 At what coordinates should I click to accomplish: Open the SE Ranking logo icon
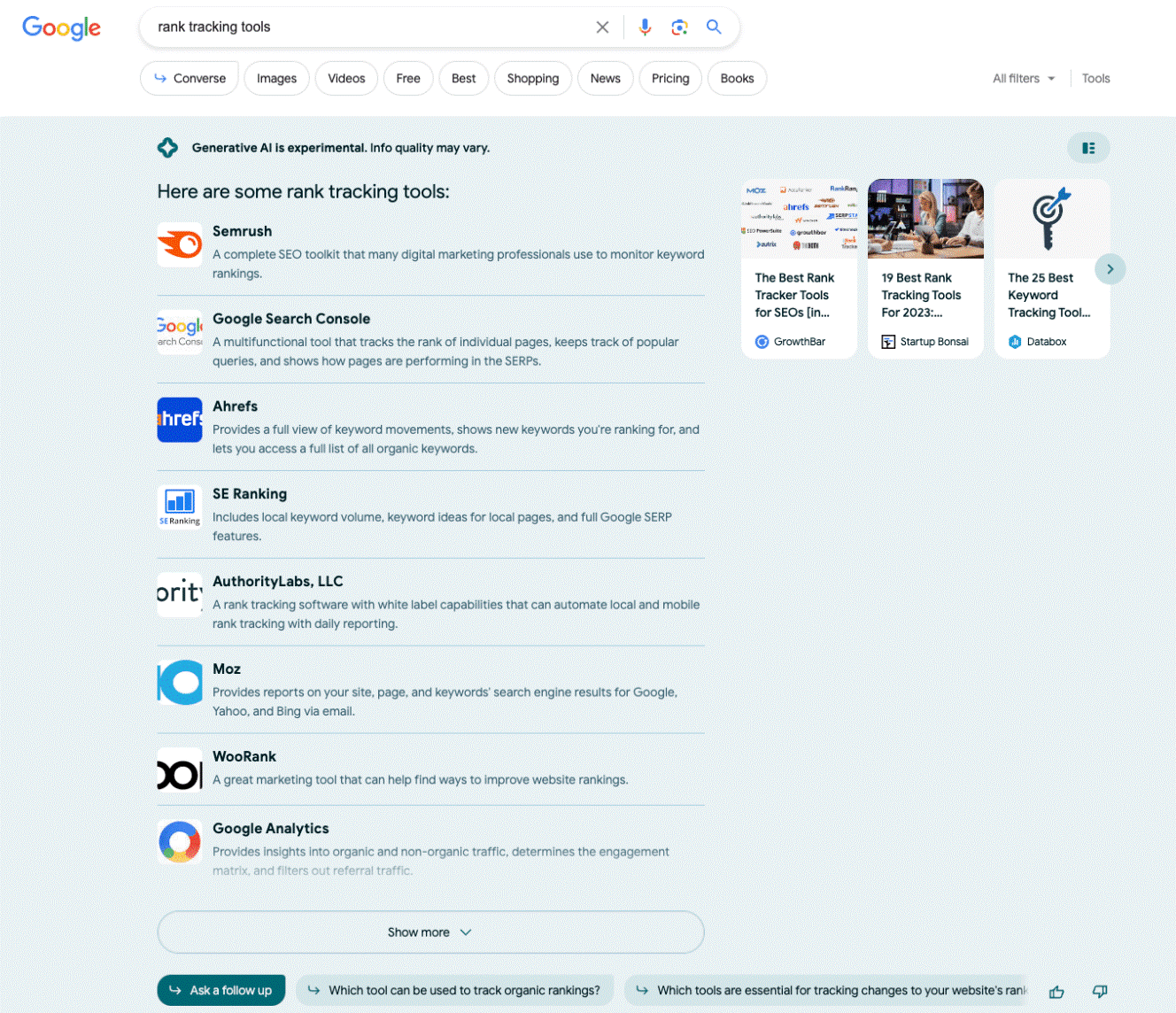tap(180, 507)
